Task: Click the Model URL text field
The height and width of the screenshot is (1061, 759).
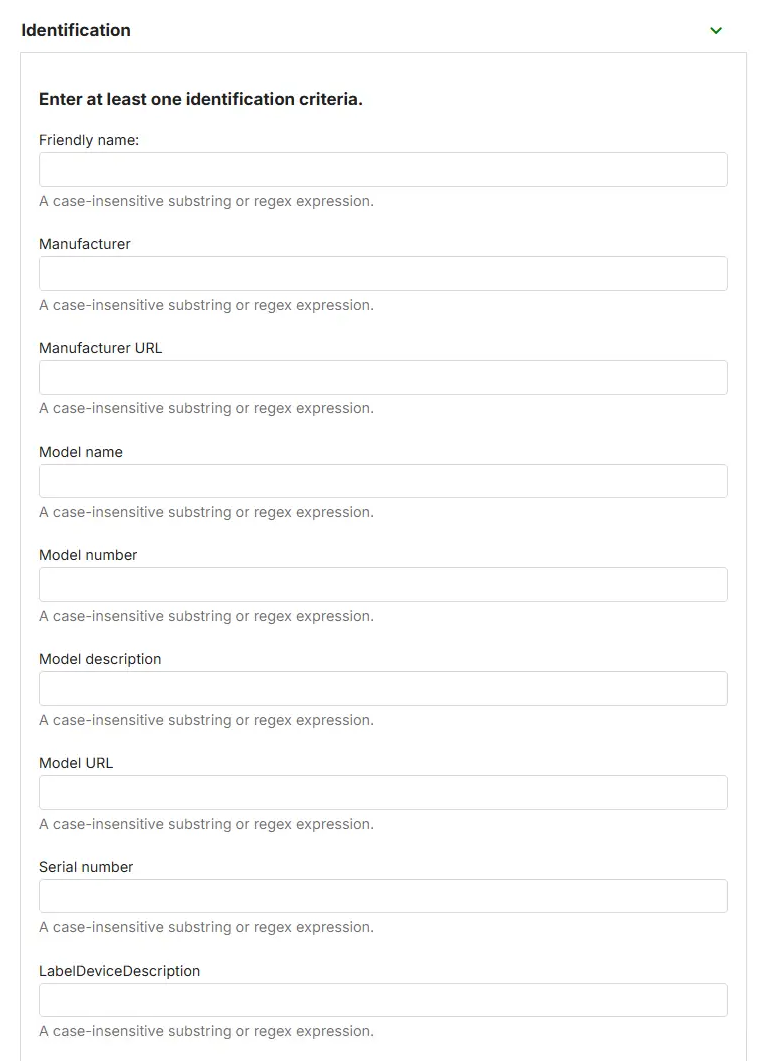Action: pos(383,792)
